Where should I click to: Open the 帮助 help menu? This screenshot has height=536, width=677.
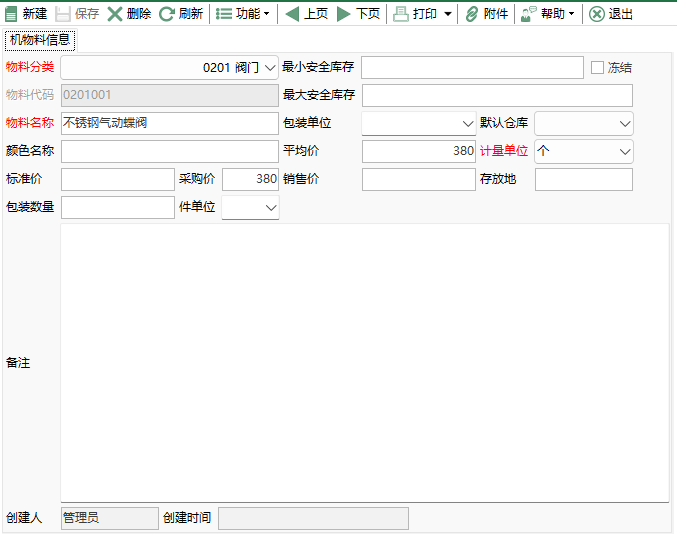(546, 14)
